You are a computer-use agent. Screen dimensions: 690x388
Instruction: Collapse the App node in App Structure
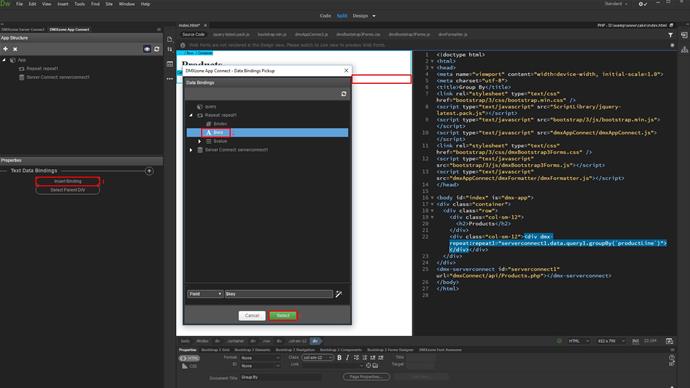tap(4, 60)
